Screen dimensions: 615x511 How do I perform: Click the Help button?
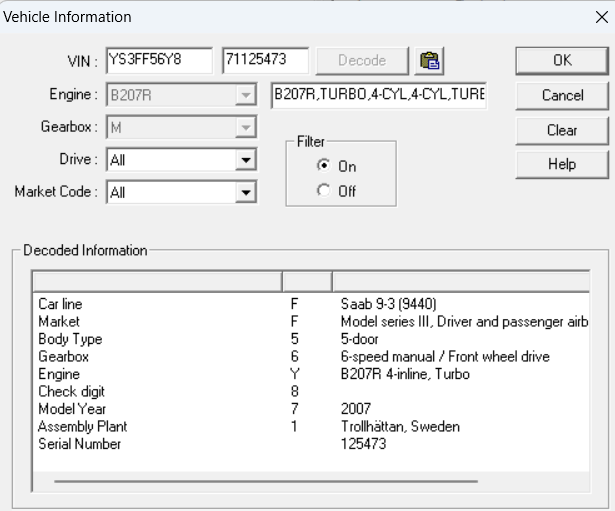(x=562, y=164)
